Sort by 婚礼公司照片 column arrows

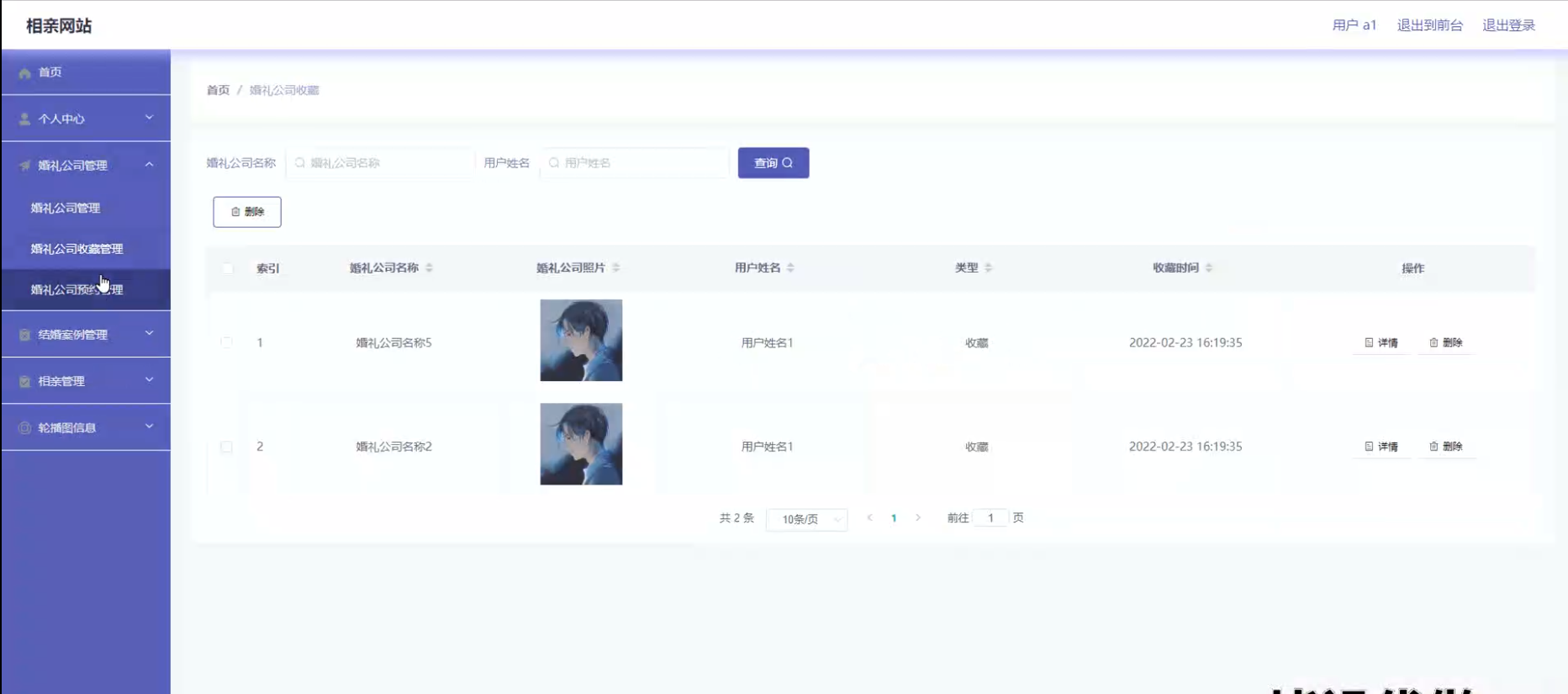point(616,268)
